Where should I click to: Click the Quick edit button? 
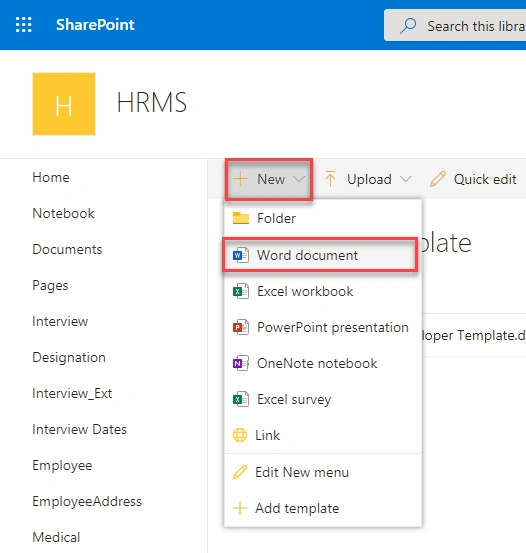[473, 179]
